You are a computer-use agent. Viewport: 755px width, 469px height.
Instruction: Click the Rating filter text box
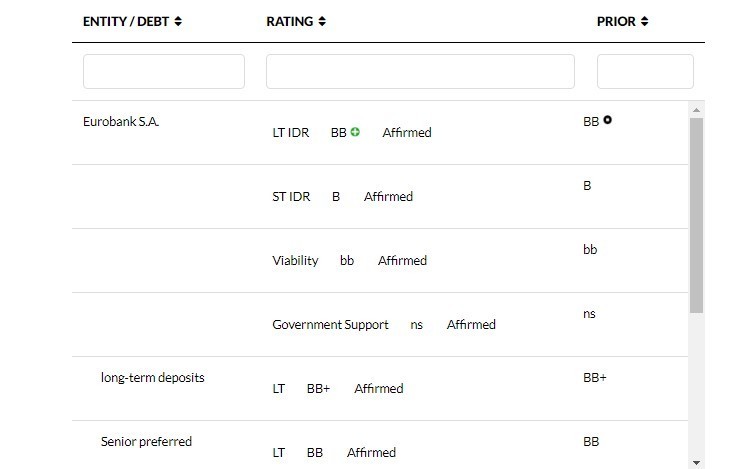click(x=420, y=72)
